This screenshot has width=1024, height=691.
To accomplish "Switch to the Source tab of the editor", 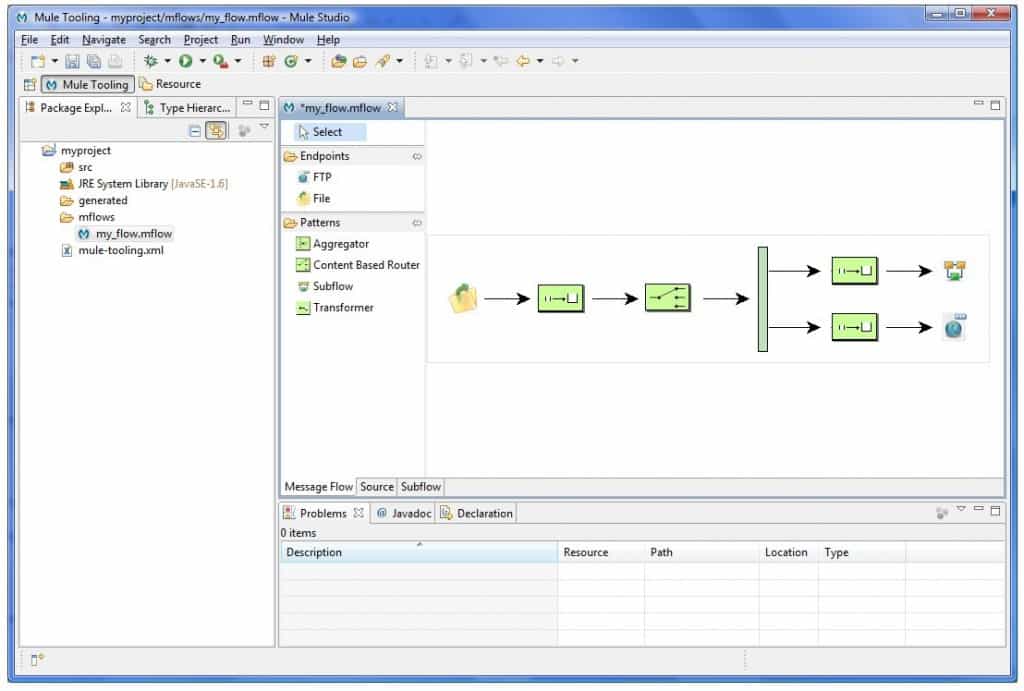I will pos(377,487).
